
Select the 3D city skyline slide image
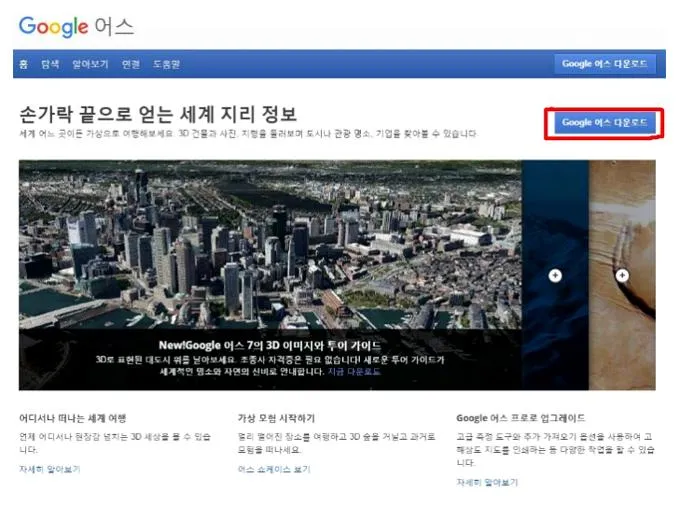(270, 245)
